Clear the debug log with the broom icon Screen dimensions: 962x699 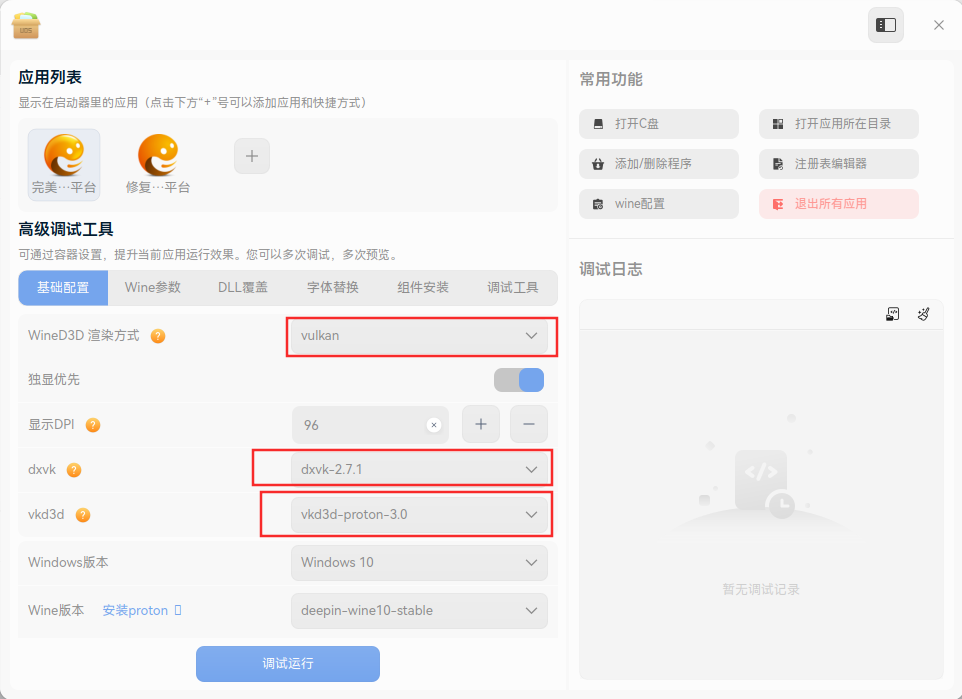(x=923, y=314)
